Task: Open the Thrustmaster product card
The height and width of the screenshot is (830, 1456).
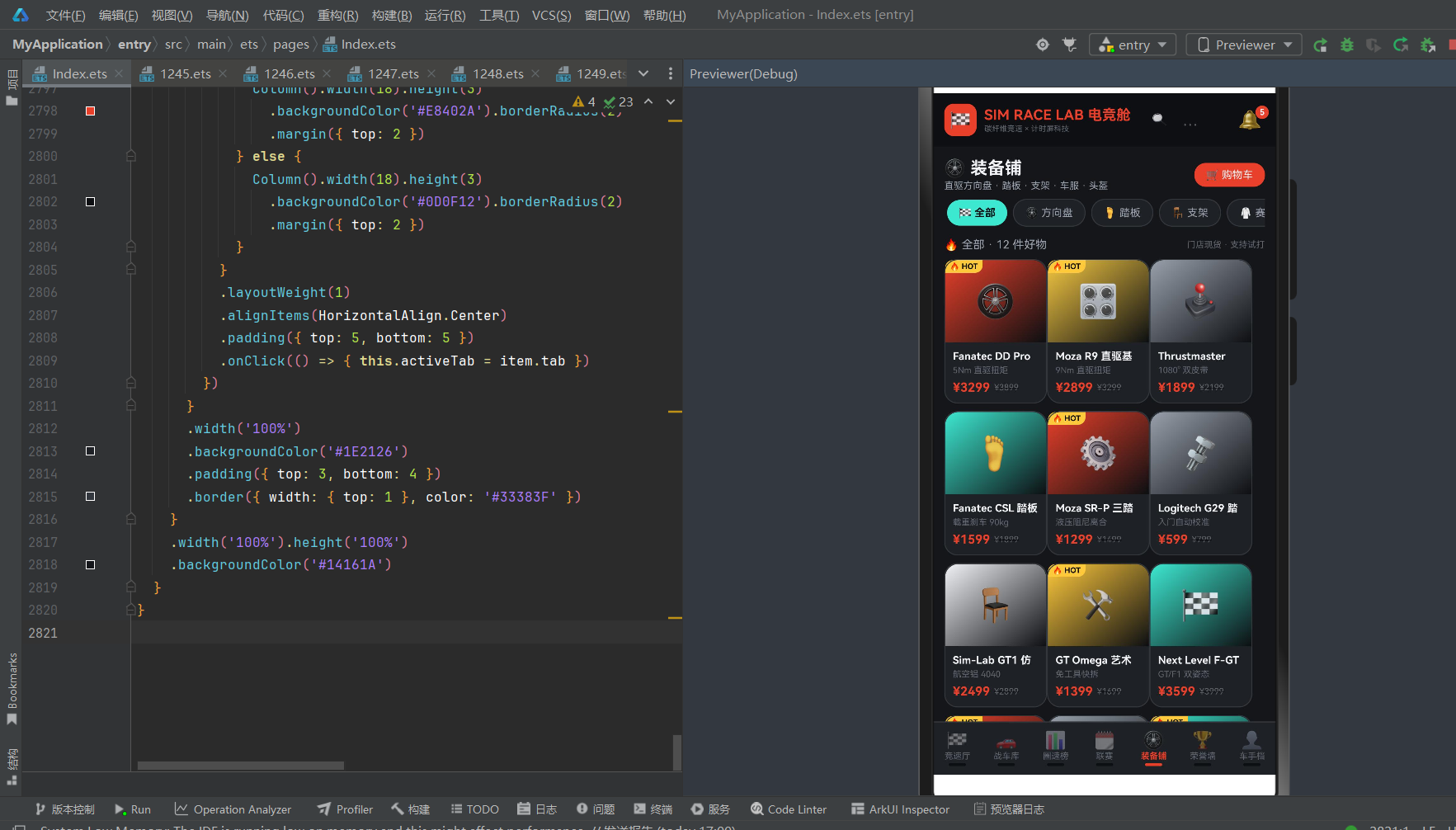Action: coord(1200,331)
